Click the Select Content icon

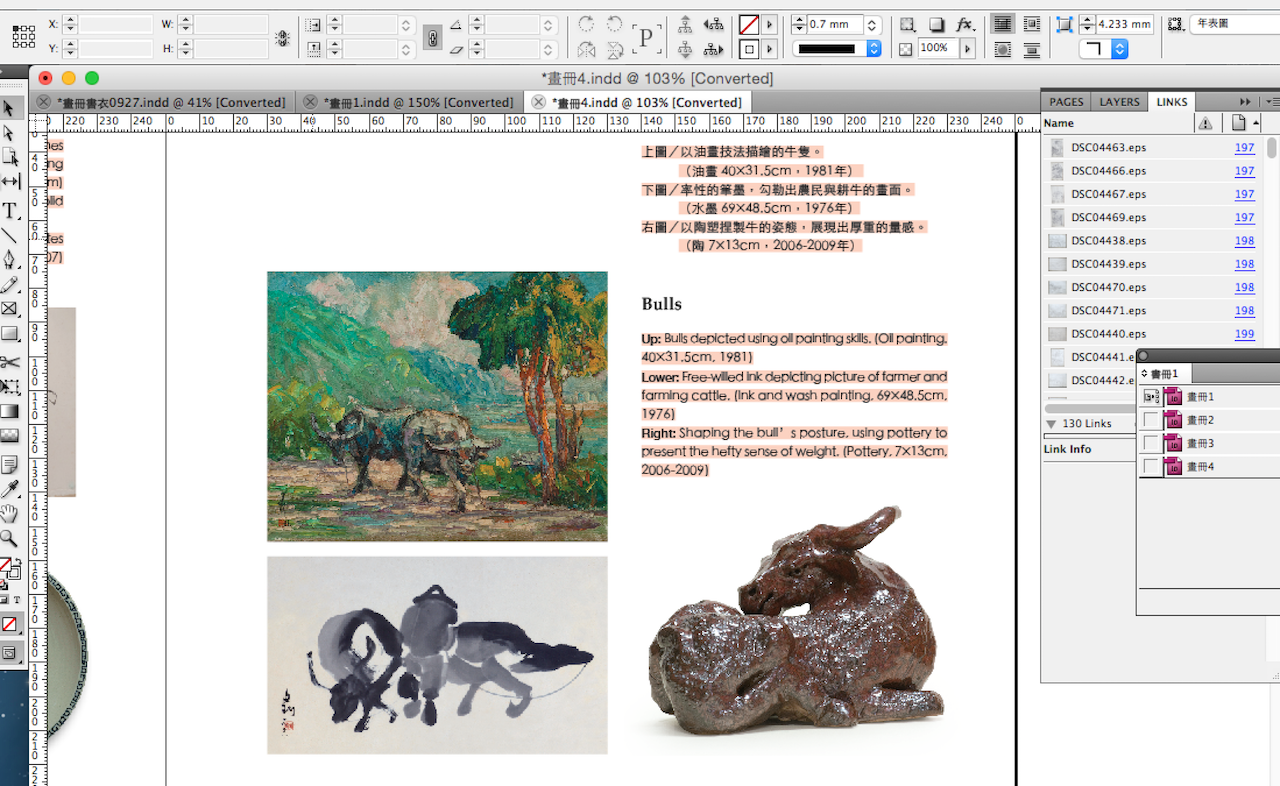[x=685, y=49]
